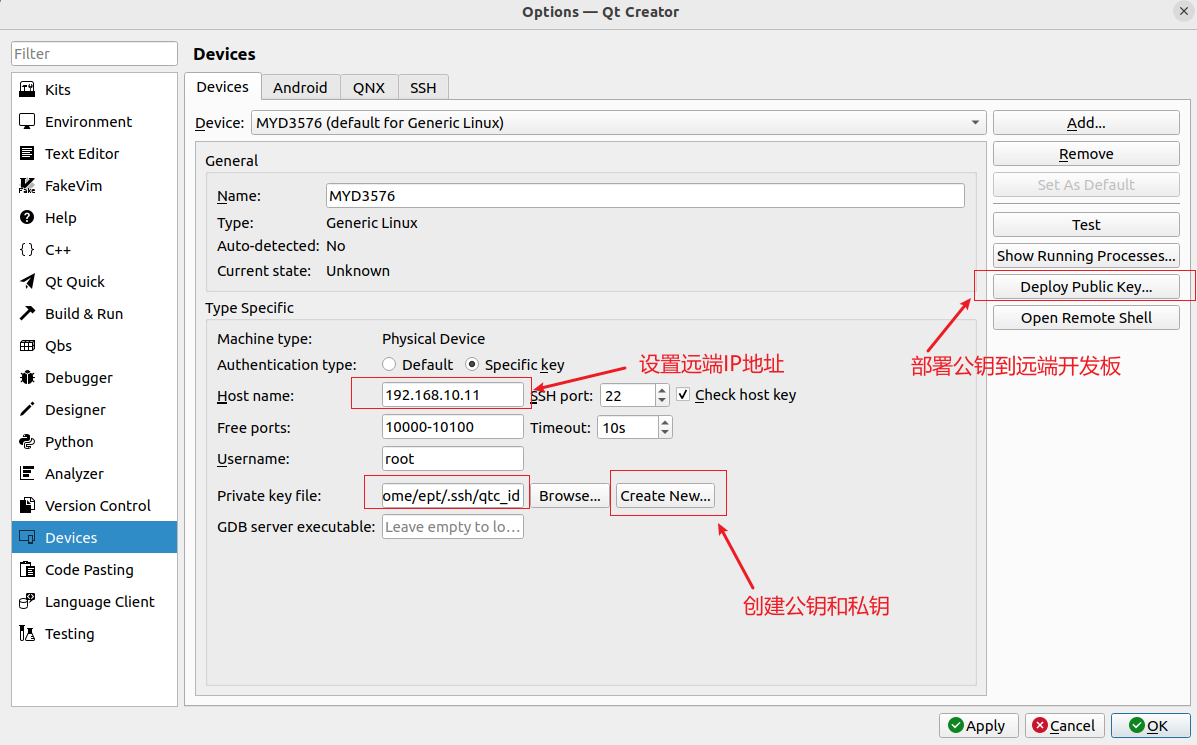
Task: Select the Designer pencil icon
Action: coord(27,410)
